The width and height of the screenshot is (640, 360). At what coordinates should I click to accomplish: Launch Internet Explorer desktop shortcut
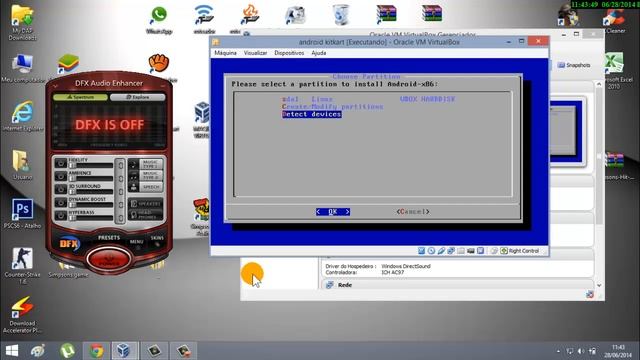coord(23,116)
